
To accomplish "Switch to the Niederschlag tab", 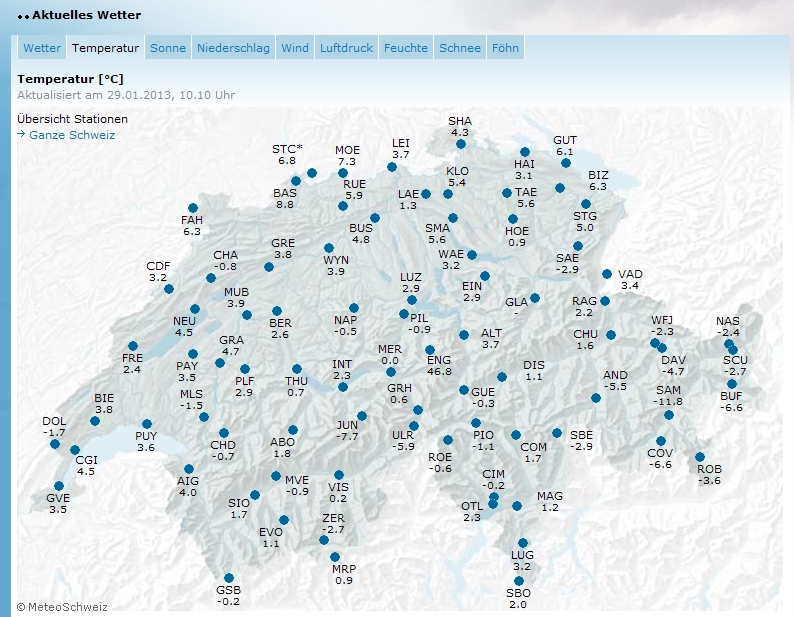I will [233, 48].
